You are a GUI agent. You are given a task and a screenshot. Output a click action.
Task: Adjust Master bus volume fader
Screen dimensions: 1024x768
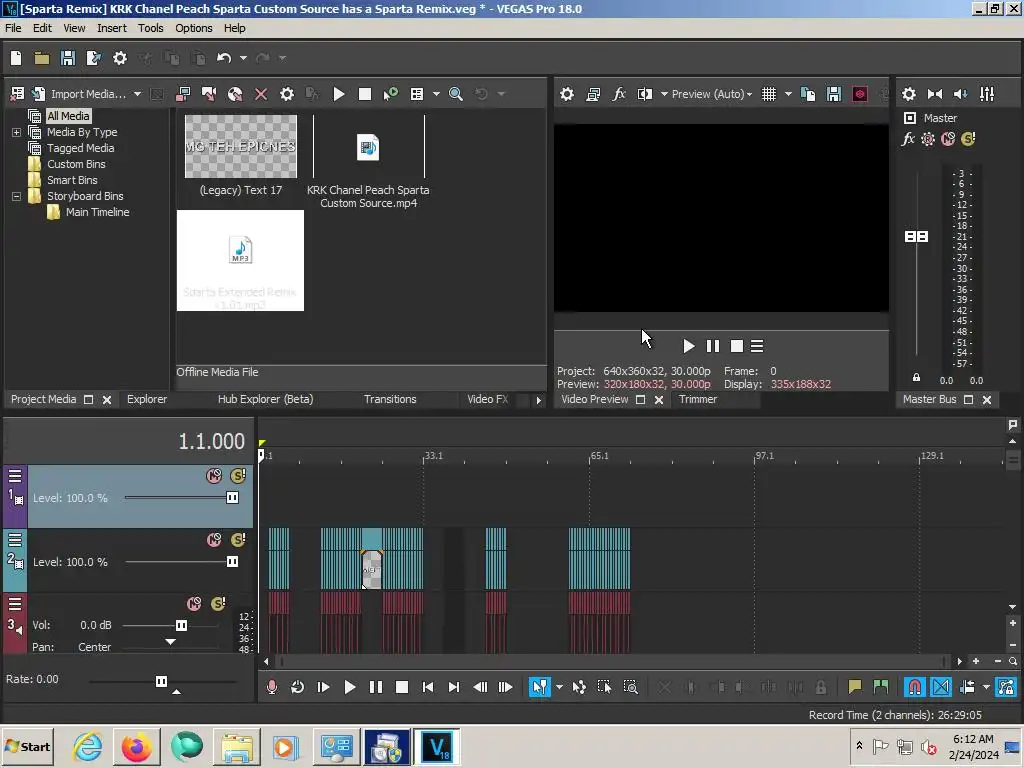916,236
